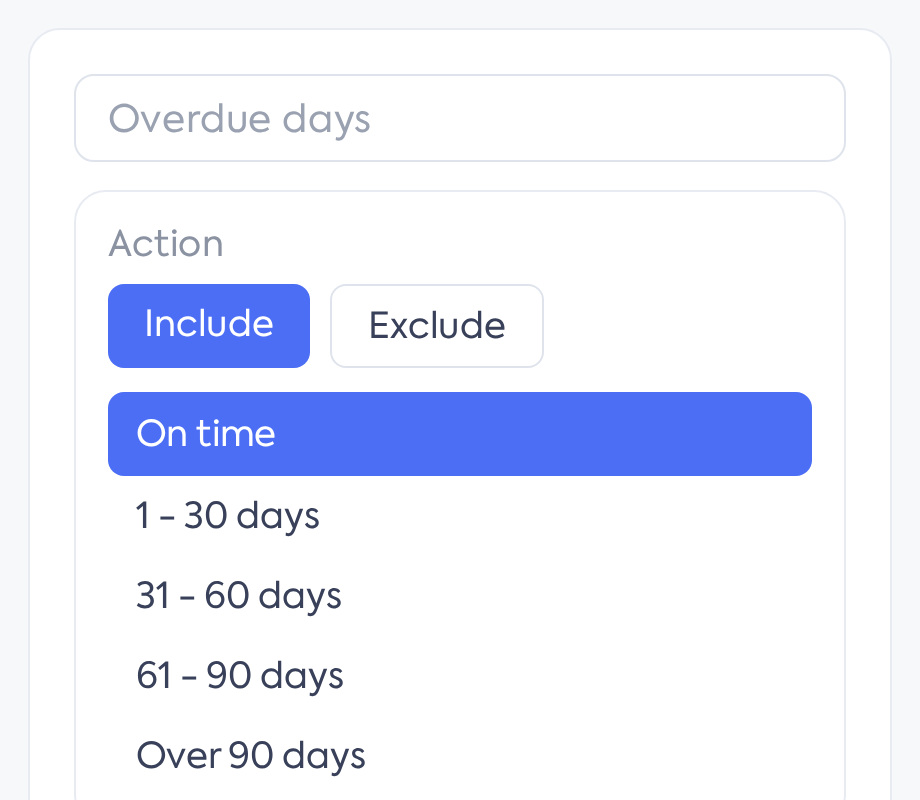The height and width of the screenshot is (800, 920).
Task: Pick the 31 – 60 days option
Action: [459, 595]
